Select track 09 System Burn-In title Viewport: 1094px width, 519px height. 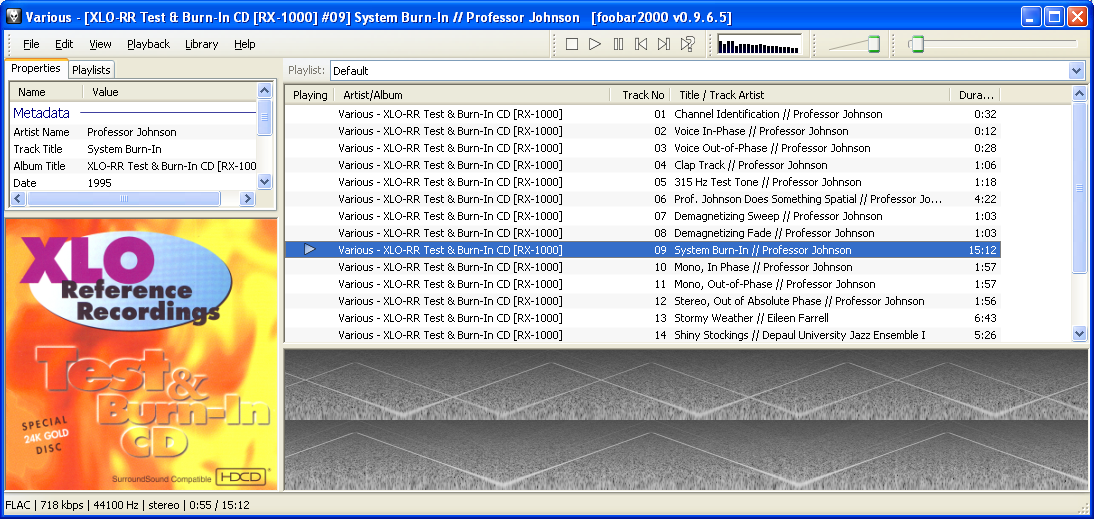click(x=763, y=250)
